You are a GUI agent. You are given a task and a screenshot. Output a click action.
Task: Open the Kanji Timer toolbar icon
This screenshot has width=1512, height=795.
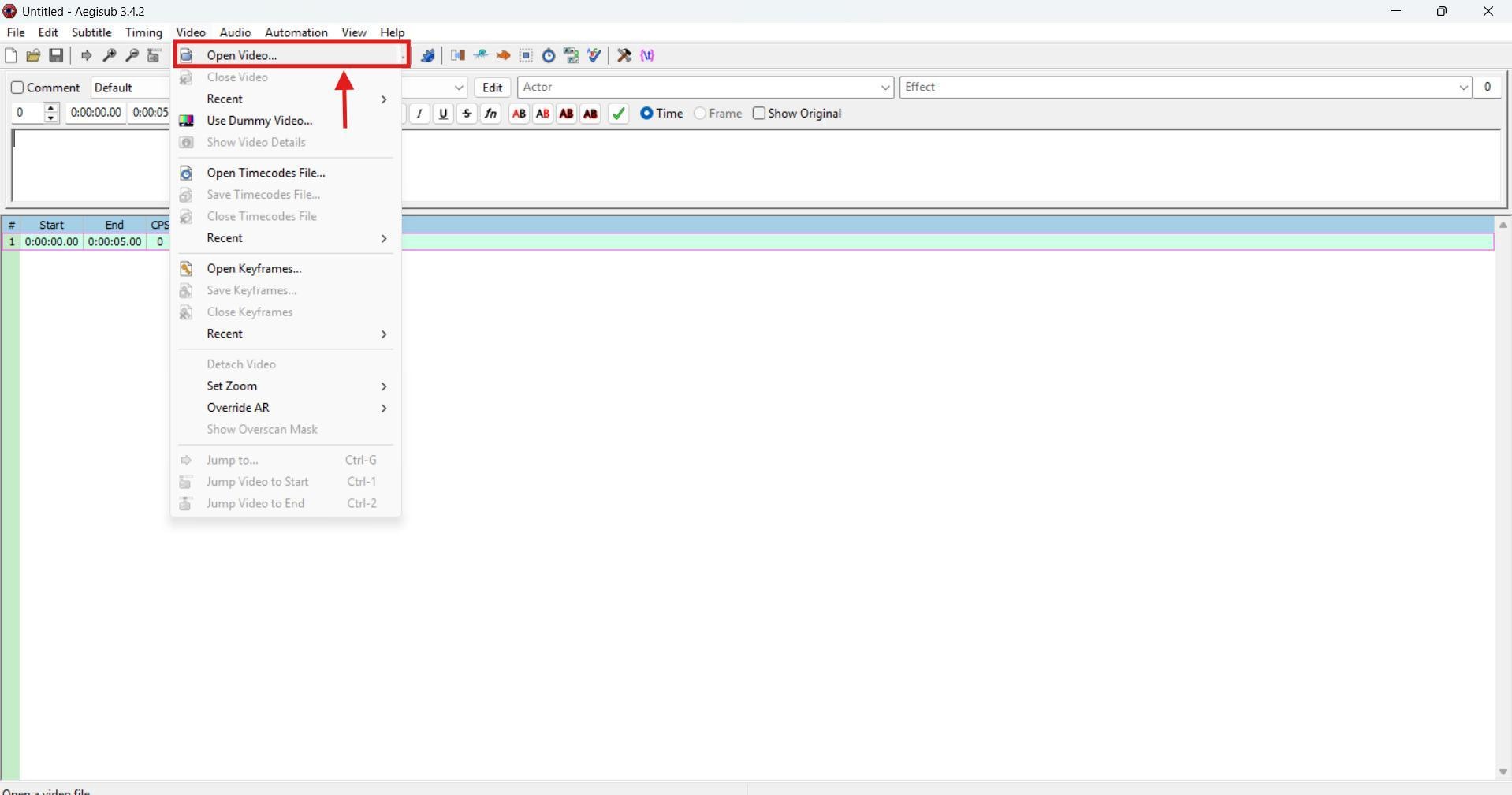pos(572,55)
